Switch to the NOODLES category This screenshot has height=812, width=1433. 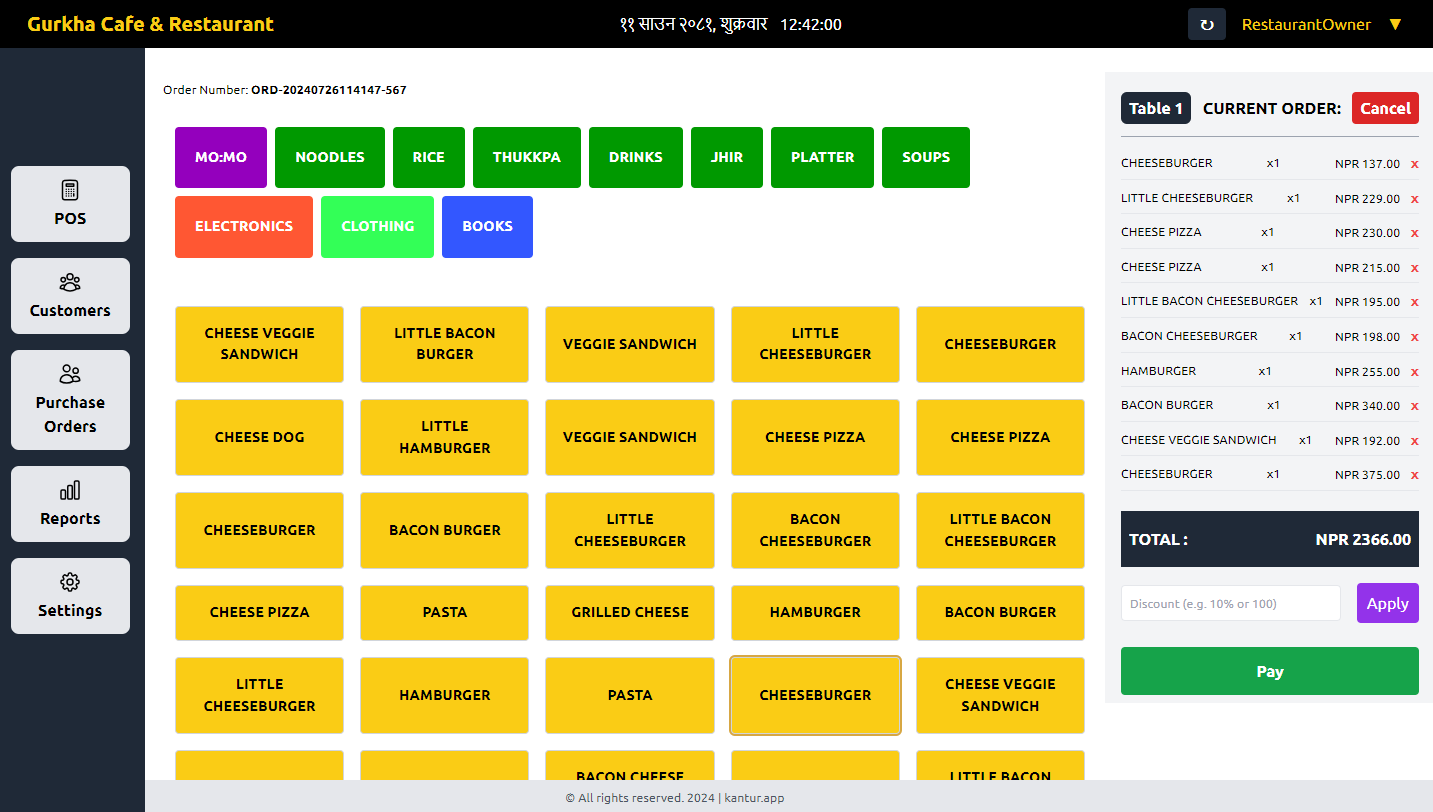click(x=330, y=157)
